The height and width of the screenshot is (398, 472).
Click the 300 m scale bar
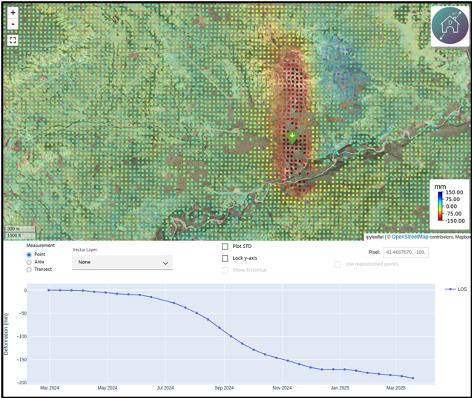(20, 229)
